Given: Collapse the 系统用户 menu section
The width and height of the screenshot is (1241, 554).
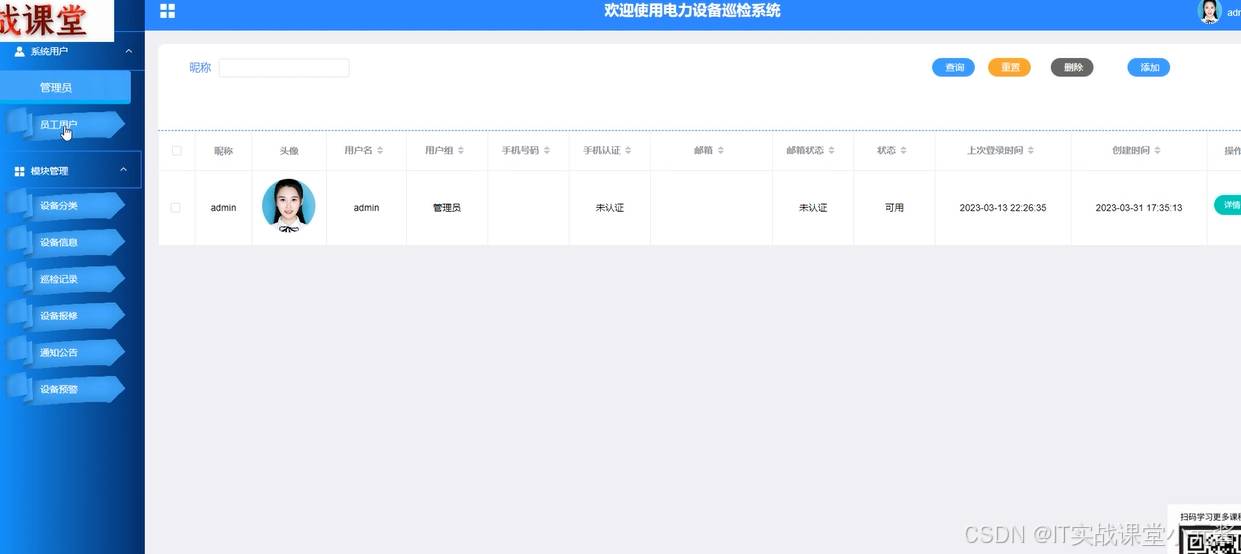Looking at the screenshot, I should pos(127,50).
